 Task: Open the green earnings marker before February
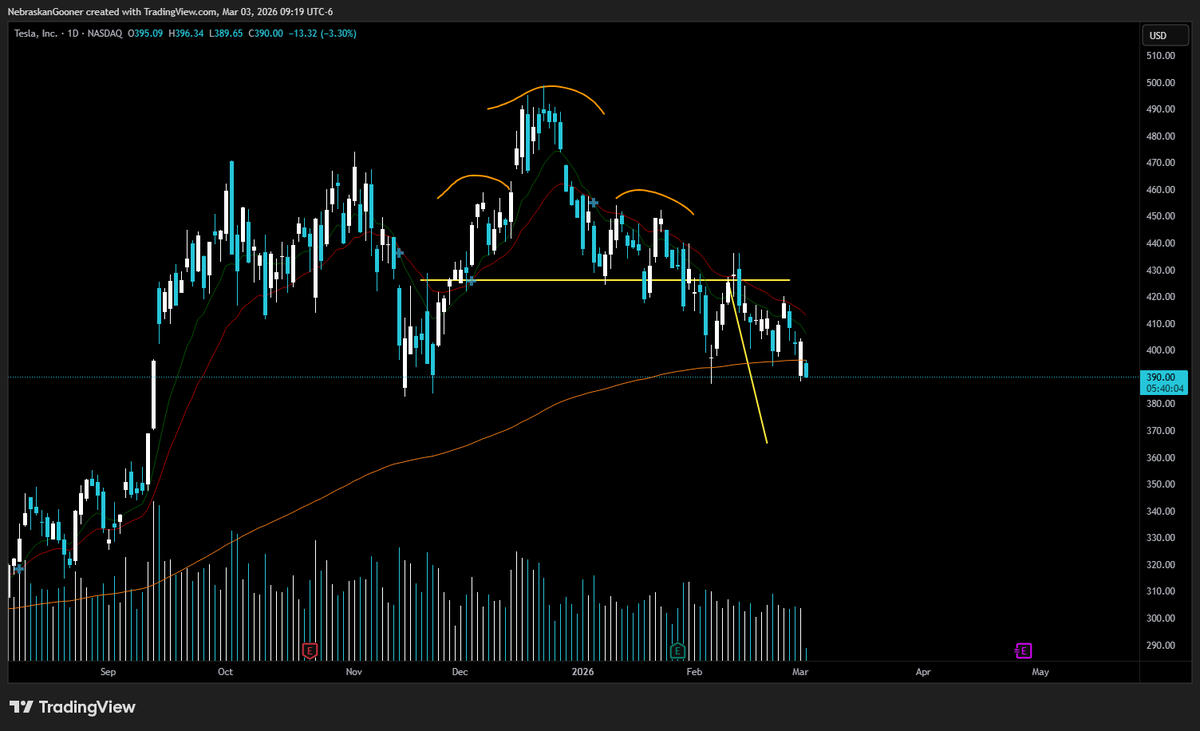(678, 650)
